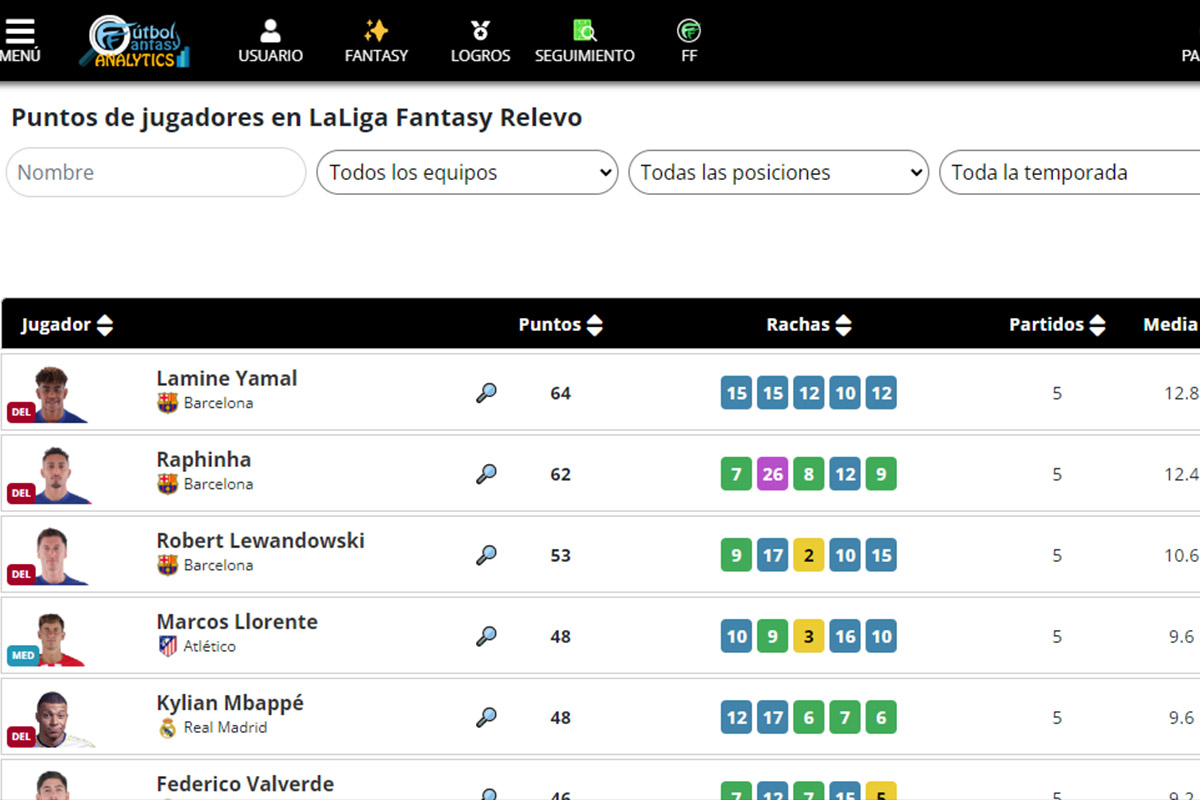Click Barcelona crest in Lamine Yamal row
The height and width of the screenshot is (800, 1200).
tap(168, 403)
